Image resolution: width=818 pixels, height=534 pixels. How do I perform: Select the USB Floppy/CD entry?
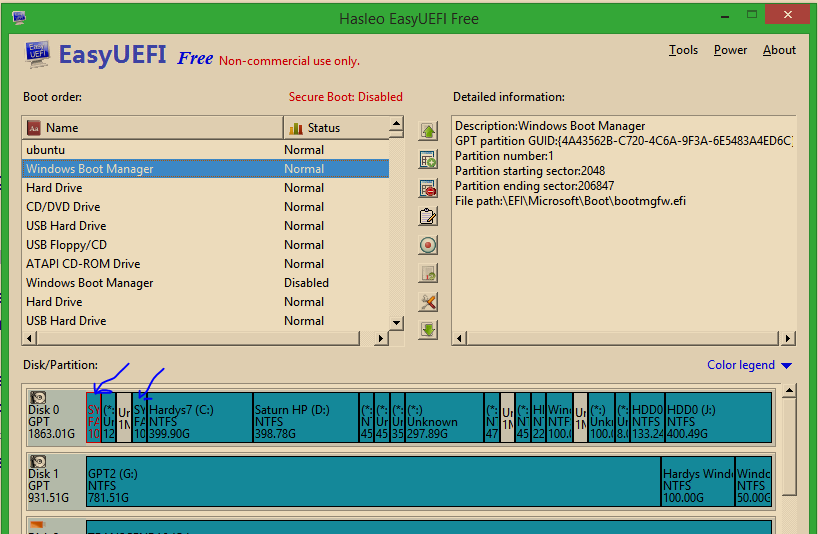point(206,245)
